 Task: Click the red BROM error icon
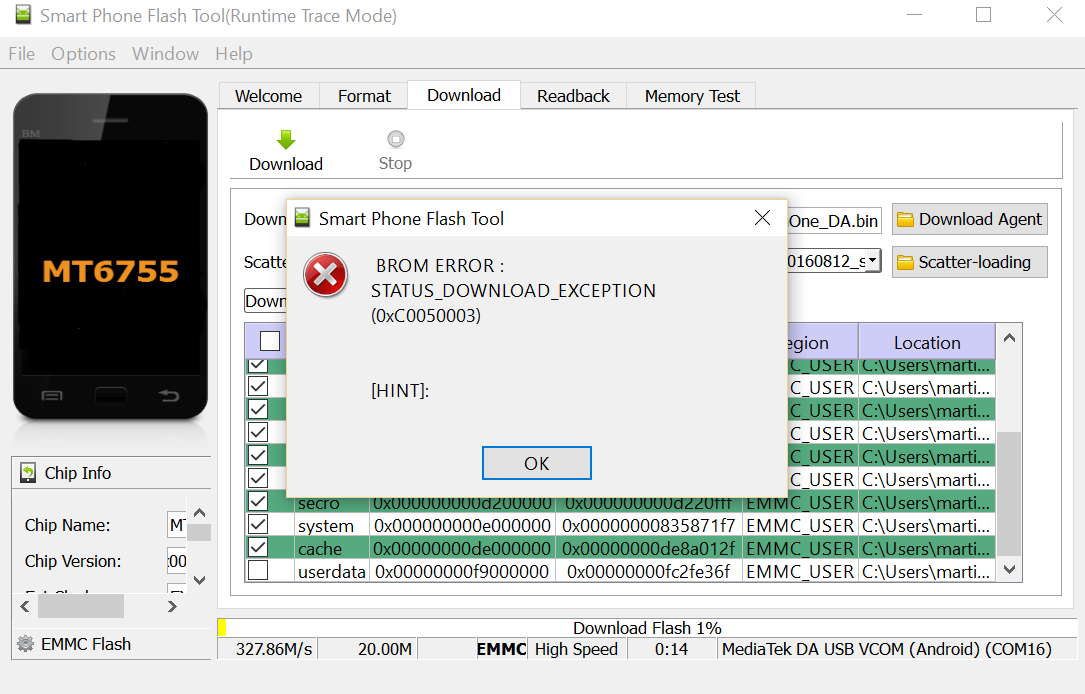point(325,275)
